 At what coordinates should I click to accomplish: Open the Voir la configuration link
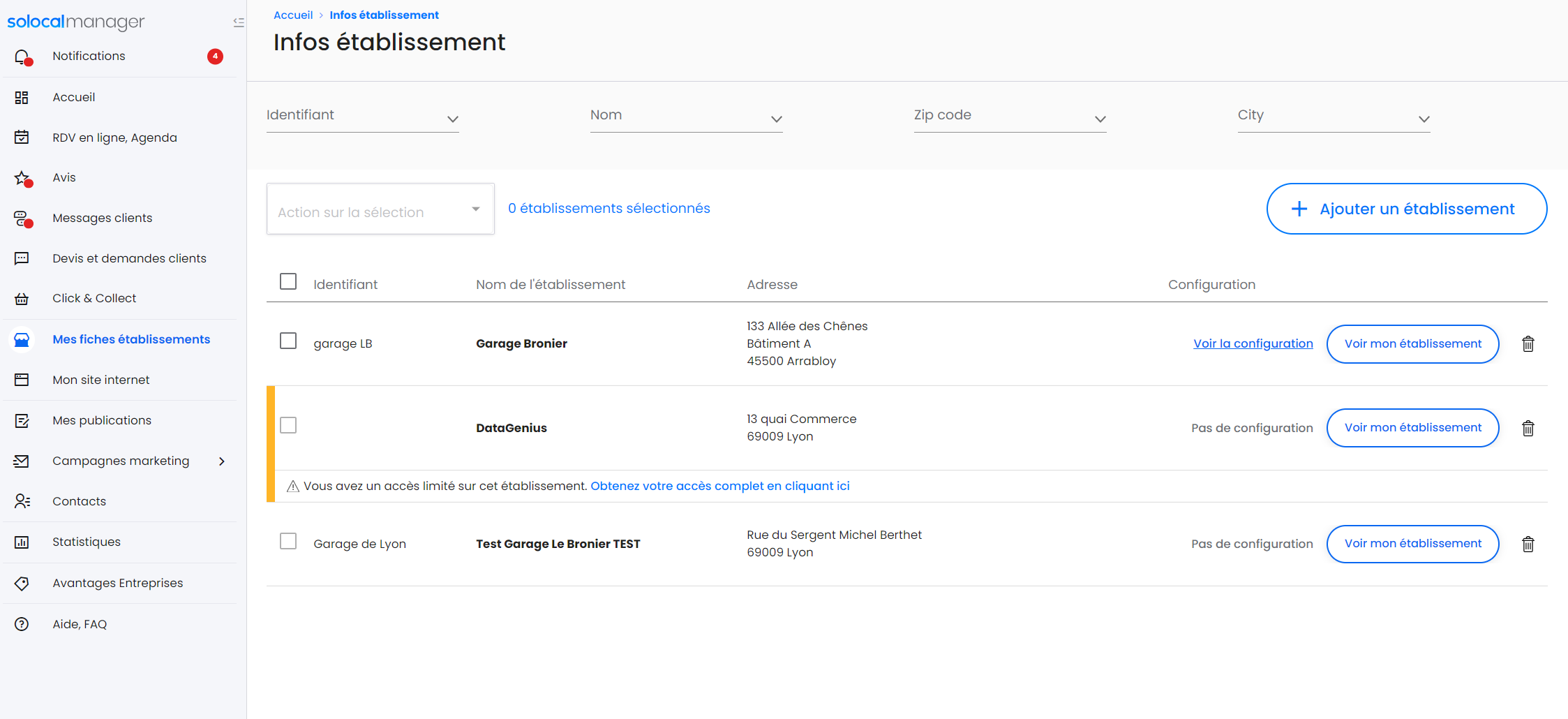(x=1253, y=343)
